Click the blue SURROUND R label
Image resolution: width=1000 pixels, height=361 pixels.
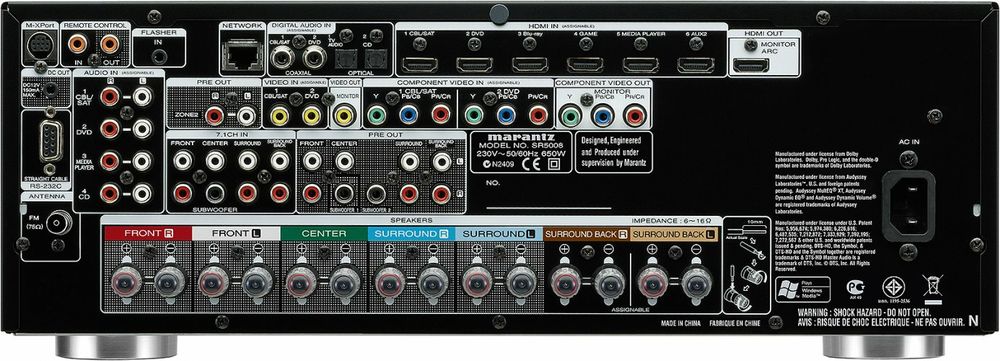pos(411,233)
